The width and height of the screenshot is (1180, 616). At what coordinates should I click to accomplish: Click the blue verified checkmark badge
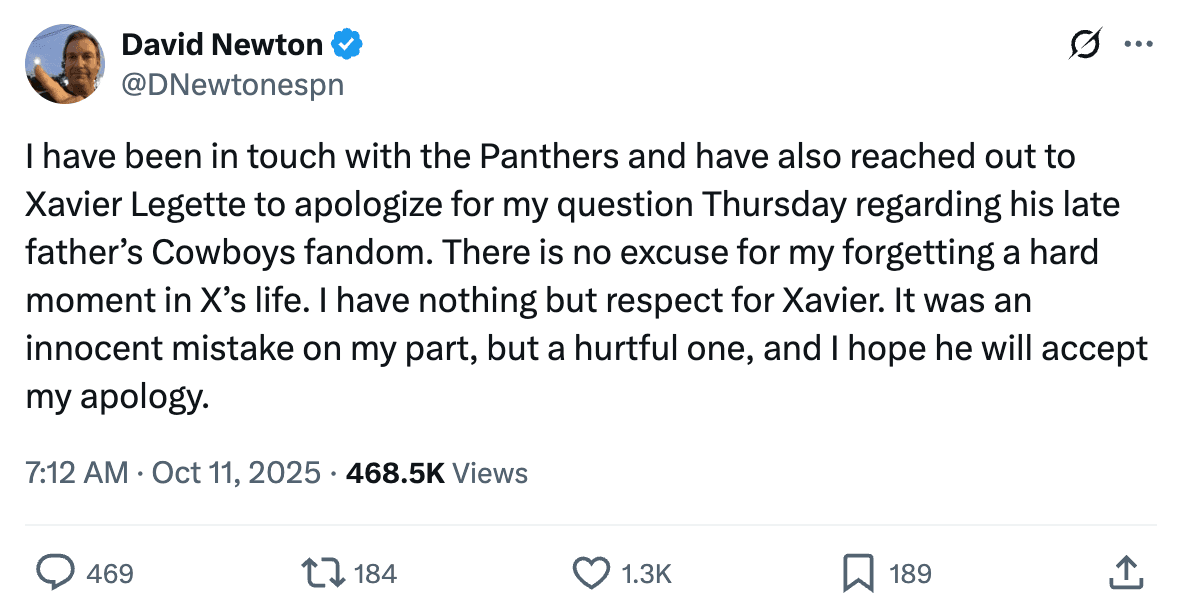[x=347, y=44]
